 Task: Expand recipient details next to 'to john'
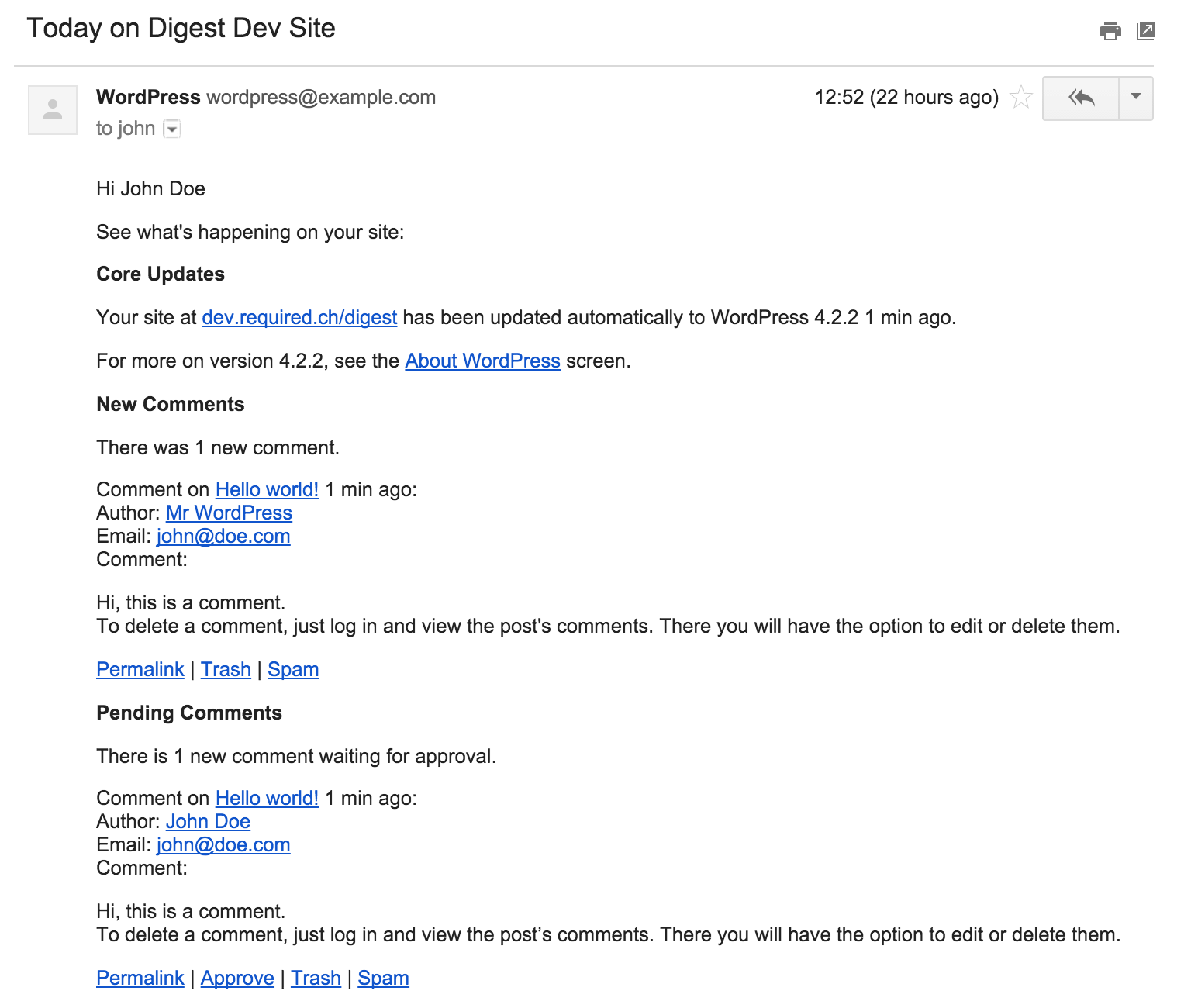coord(173,129)
